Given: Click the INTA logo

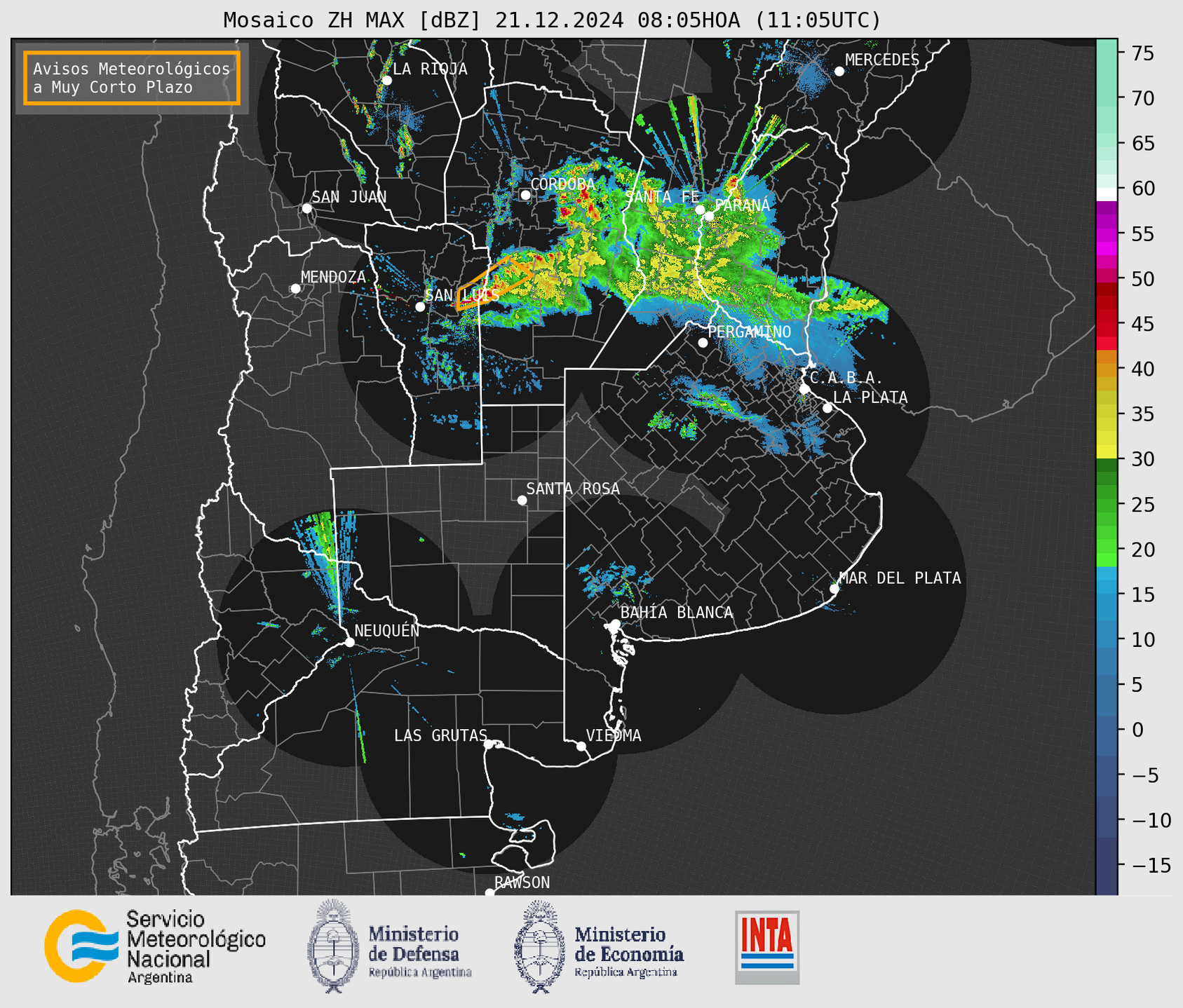Looking at the screenshot, I should pyautogui.click(x=767, y=947).
